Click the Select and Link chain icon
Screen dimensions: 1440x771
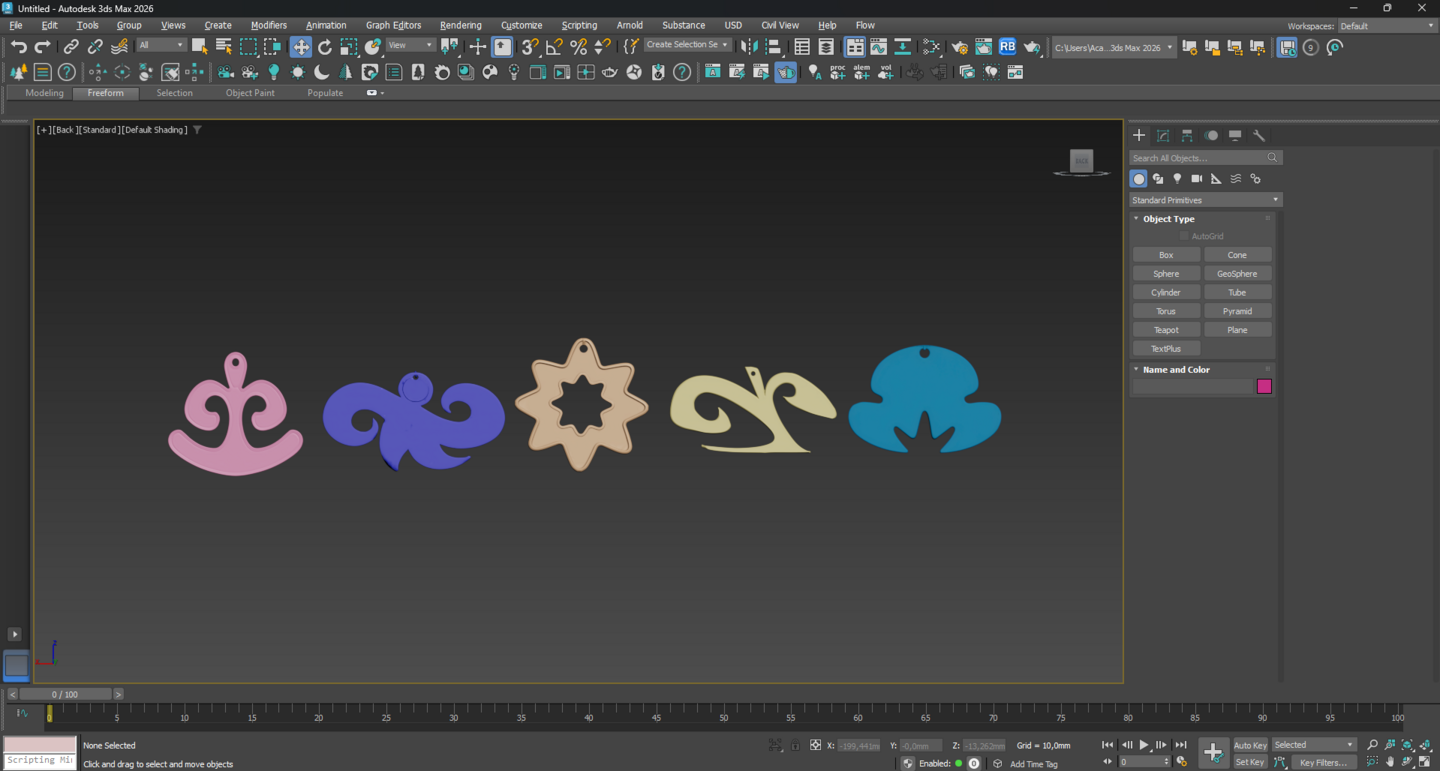pyautogui.click(x=71, y=47)
